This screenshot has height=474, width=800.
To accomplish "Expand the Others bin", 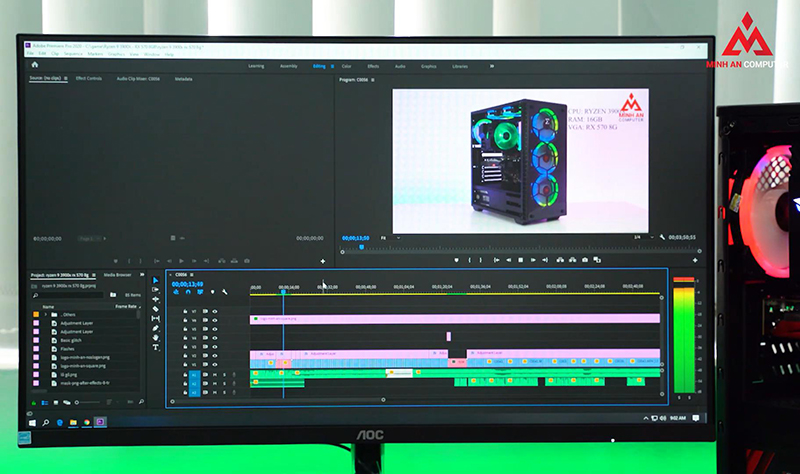I will [x=45, y=315].
